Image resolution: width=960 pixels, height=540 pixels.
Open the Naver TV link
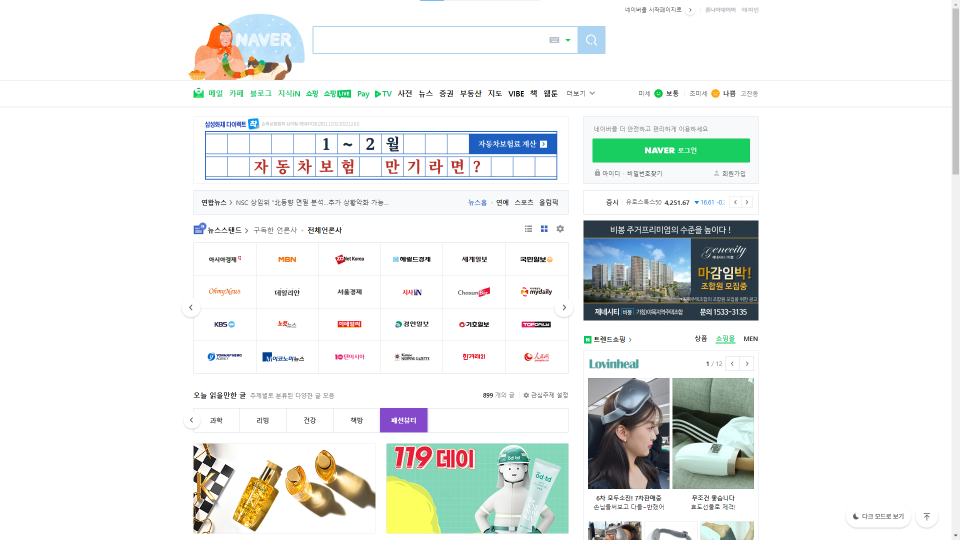(x=383, y=94)
